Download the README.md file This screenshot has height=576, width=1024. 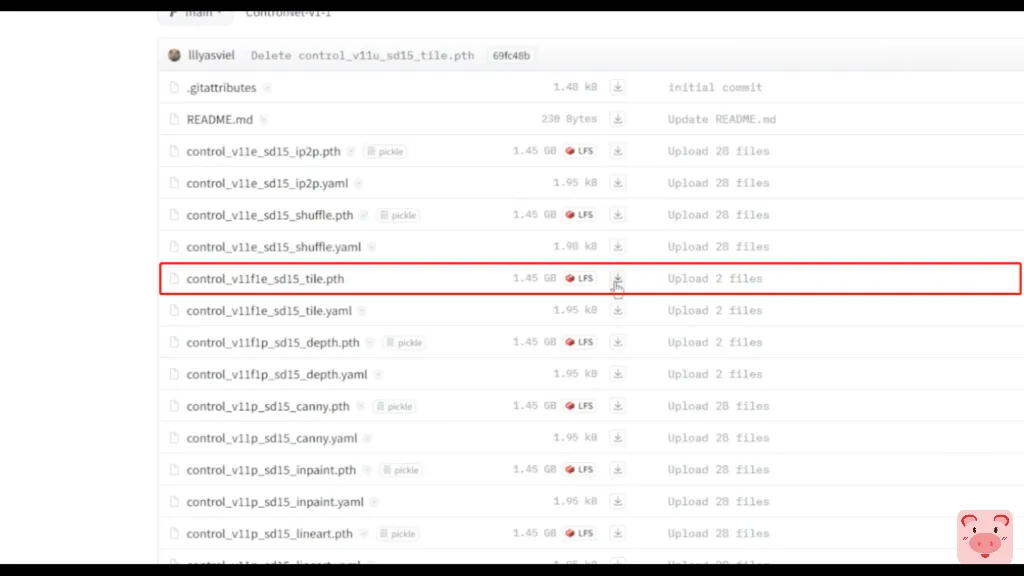point(617,119)
